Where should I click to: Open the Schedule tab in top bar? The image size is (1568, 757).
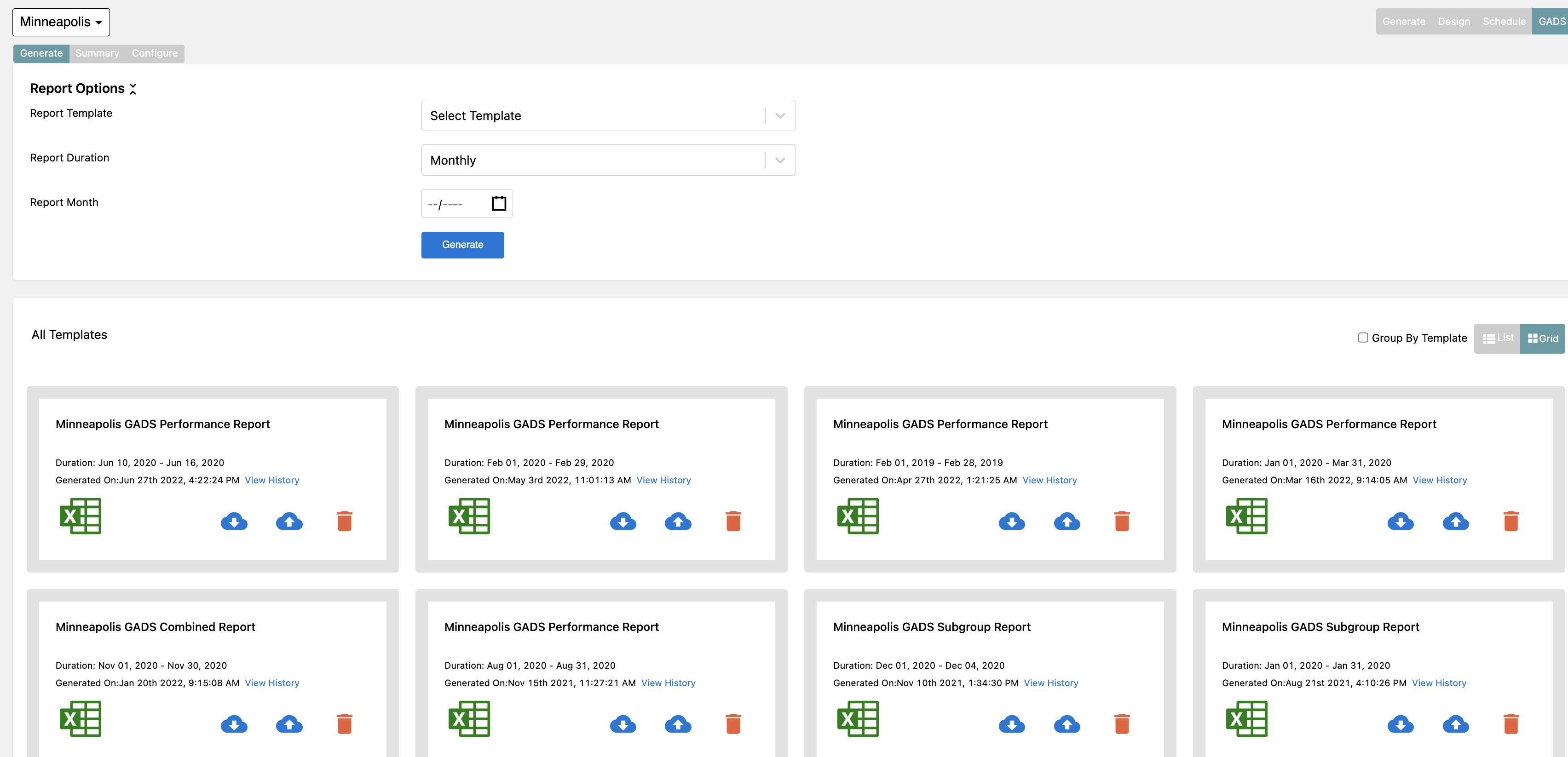click(x=1504, y=21)
